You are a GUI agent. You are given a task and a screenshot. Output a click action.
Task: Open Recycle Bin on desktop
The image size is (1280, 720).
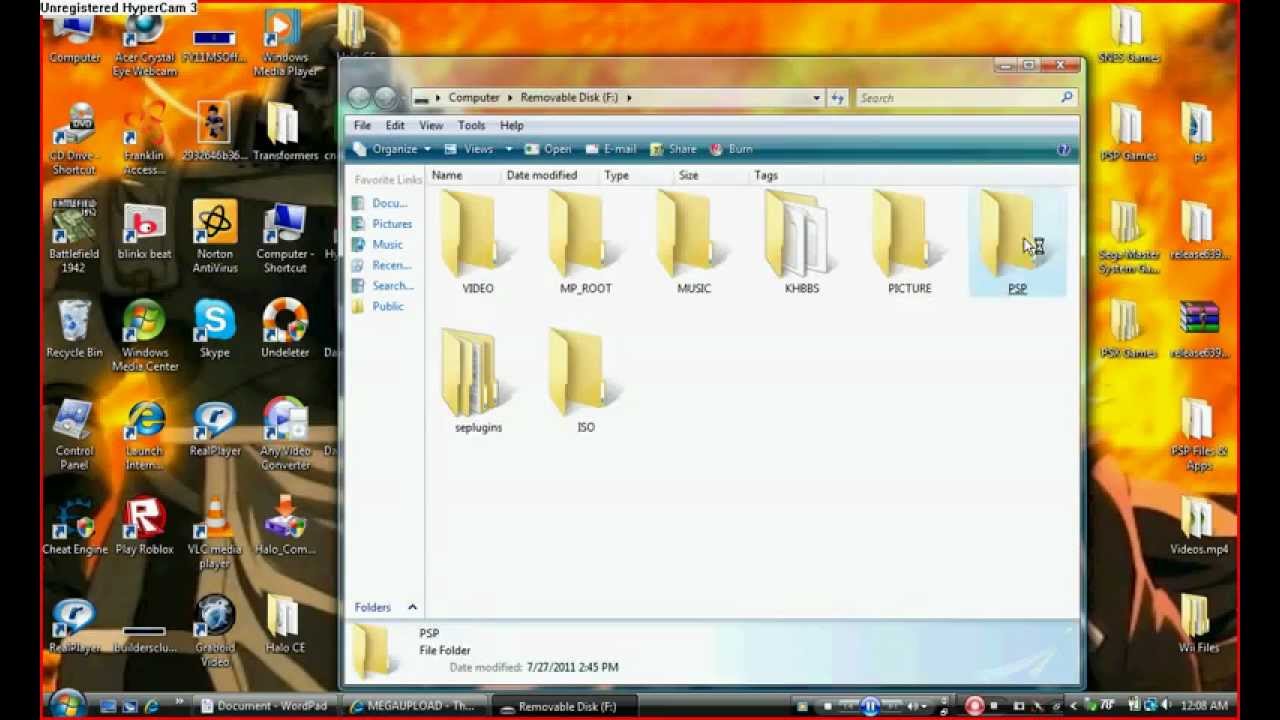click(x=74, y=329)
